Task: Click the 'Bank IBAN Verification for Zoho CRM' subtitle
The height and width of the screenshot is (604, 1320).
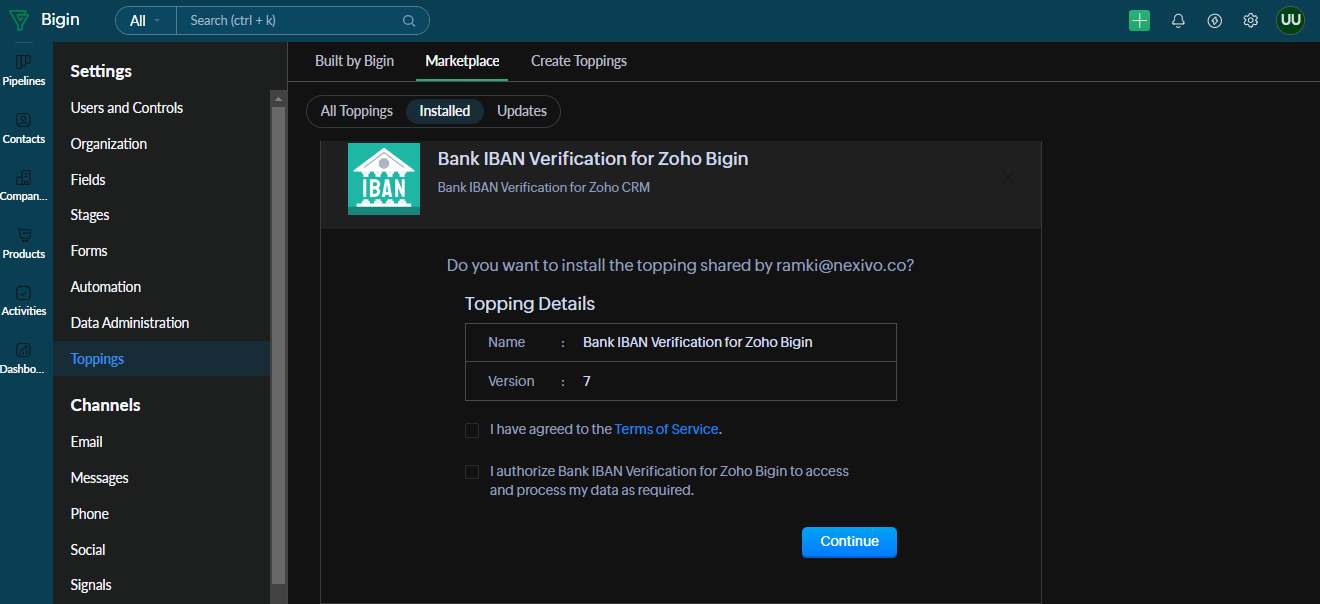Action: click(x=544, y=187)
